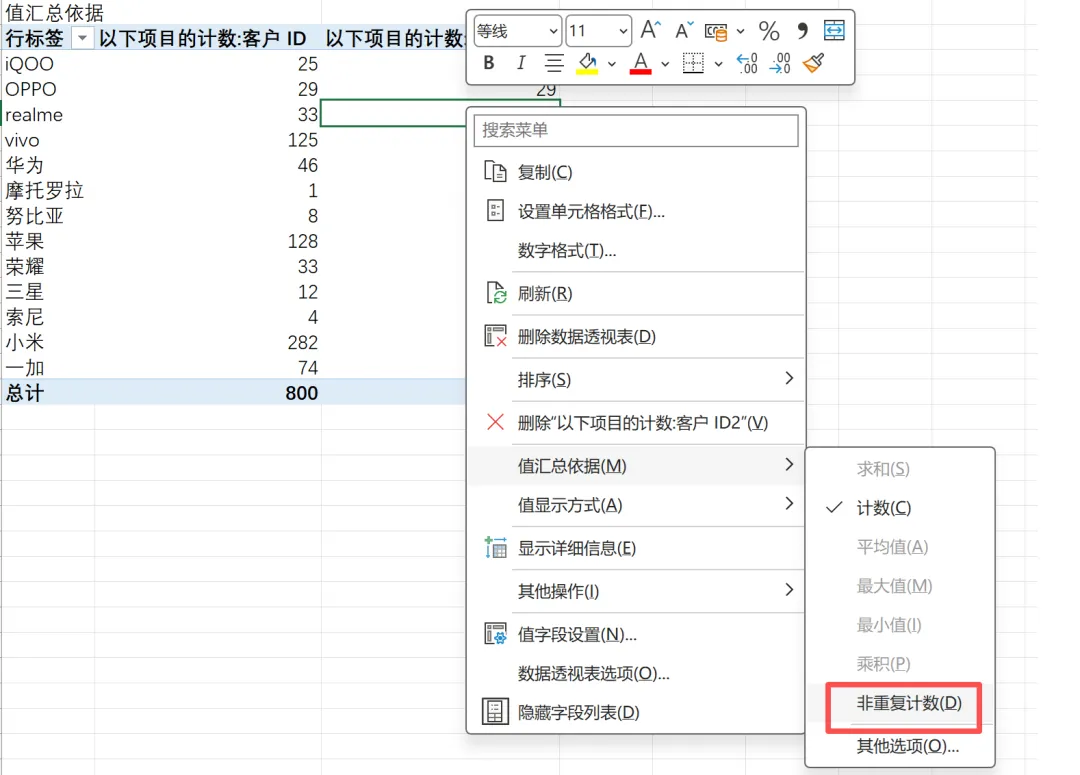
Task: Choose 隐藏字段列表(D) menu item
Action: pos(579,713)
